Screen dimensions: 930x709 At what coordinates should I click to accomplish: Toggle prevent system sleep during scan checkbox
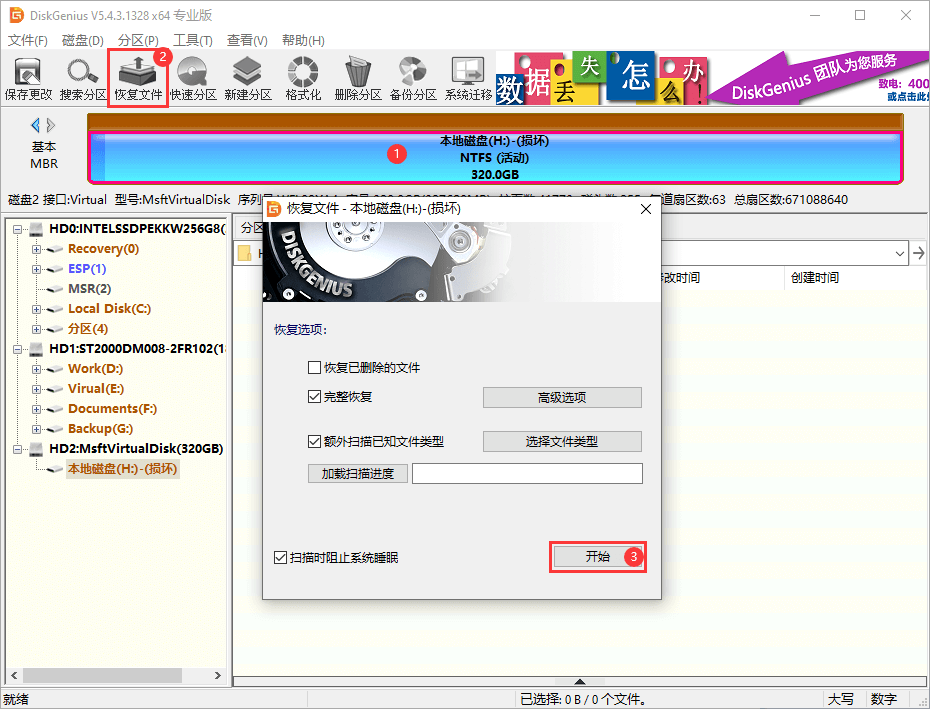click(281, 558)
